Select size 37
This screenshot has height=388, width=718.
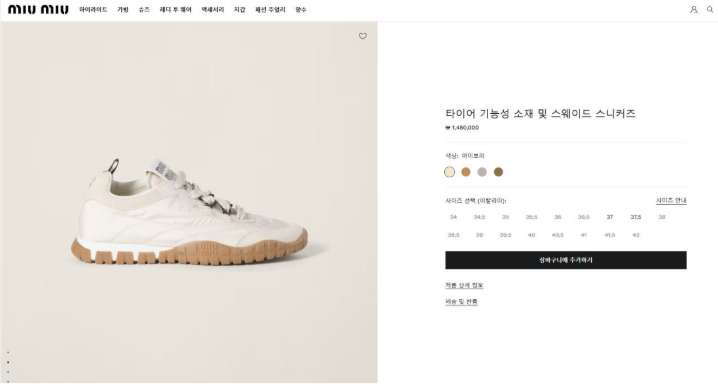pos(610,217)
